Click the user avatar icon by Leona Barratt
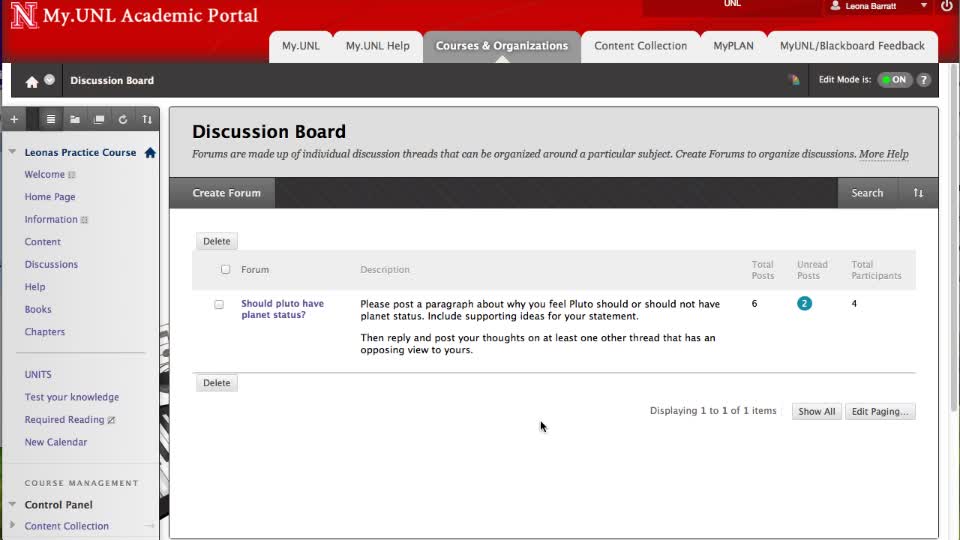The image size is (960, 540). [x=835, y=6]
